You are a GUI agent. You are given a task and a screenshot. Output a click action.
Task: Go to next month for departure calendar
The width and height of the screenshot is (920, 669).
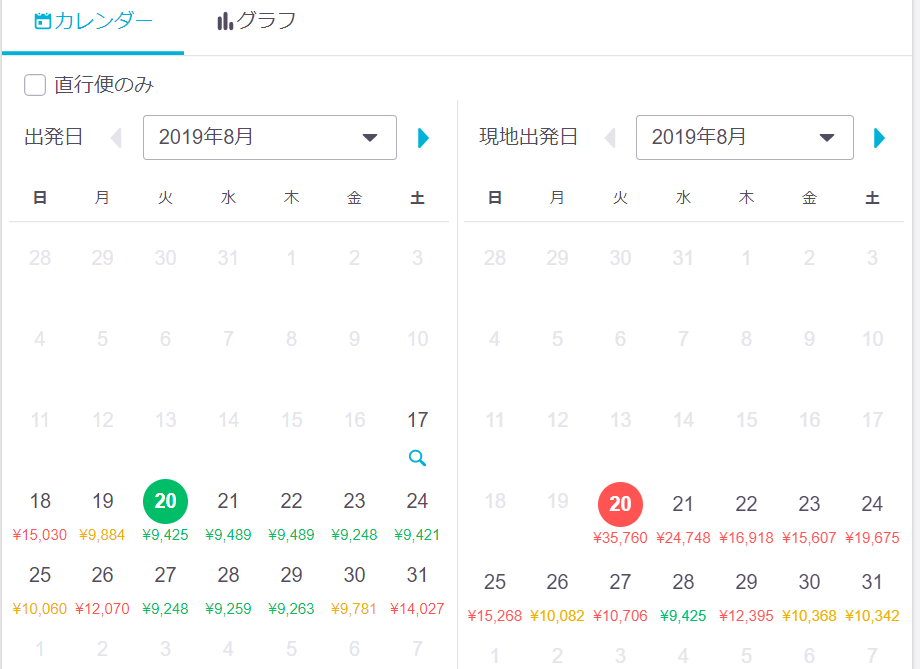tap(423, 138)
